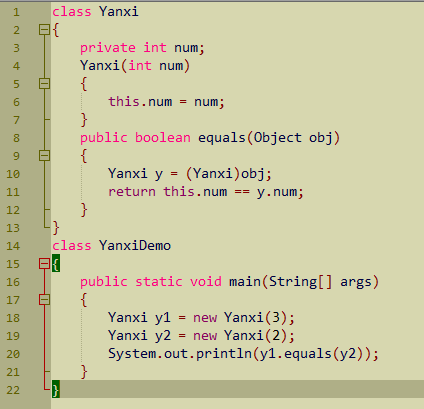Click 'Yanxi(3)' constructor call on line 18
Image resolution: width=424 pixels, height=409 pixels.
coord(256,318)
